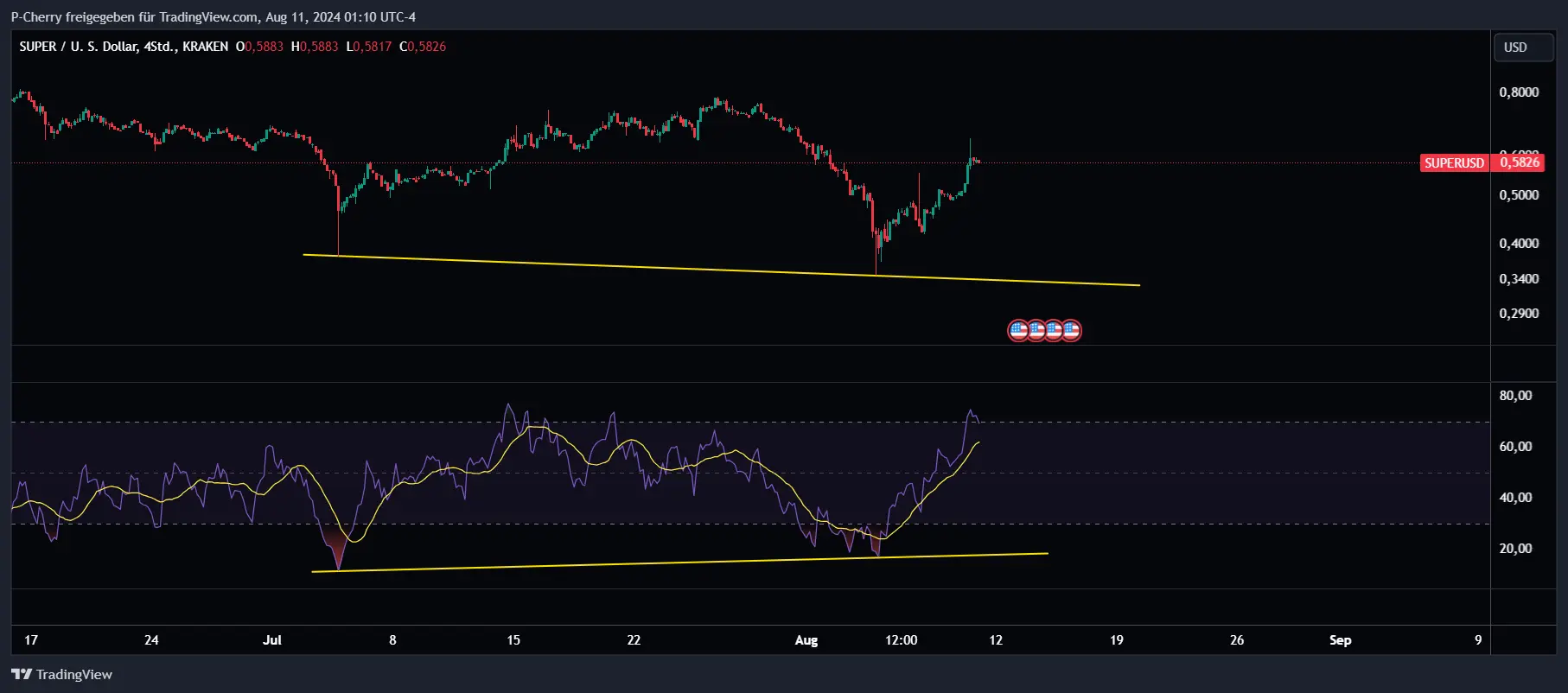Click the 0,8000 price axis label
This screenshot has width=1568, height=693.
point(1519,92)
